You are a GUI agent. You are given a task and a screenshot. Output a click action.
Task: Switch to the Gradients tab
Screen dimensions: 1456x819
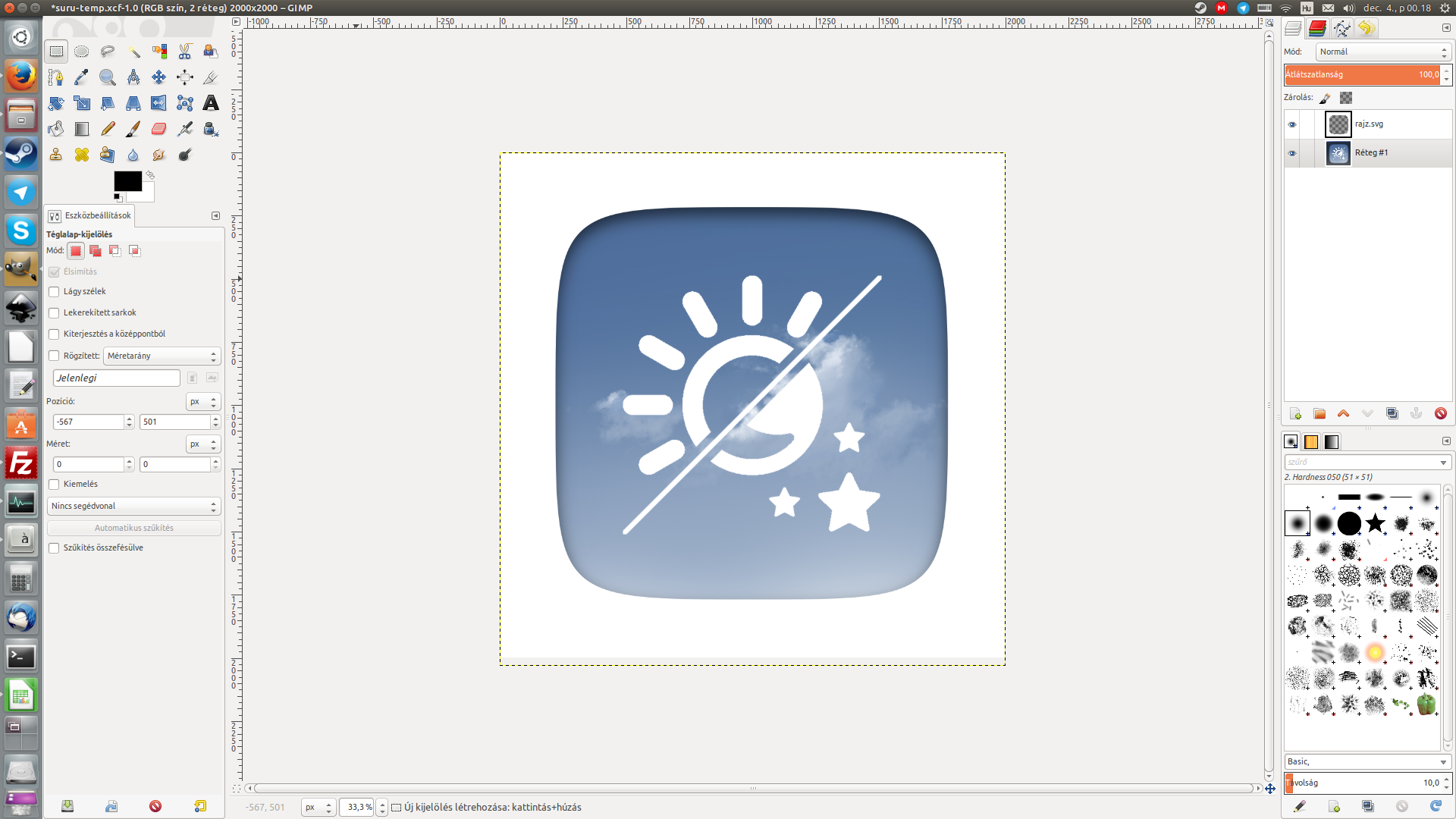[x=1332, y=442]
